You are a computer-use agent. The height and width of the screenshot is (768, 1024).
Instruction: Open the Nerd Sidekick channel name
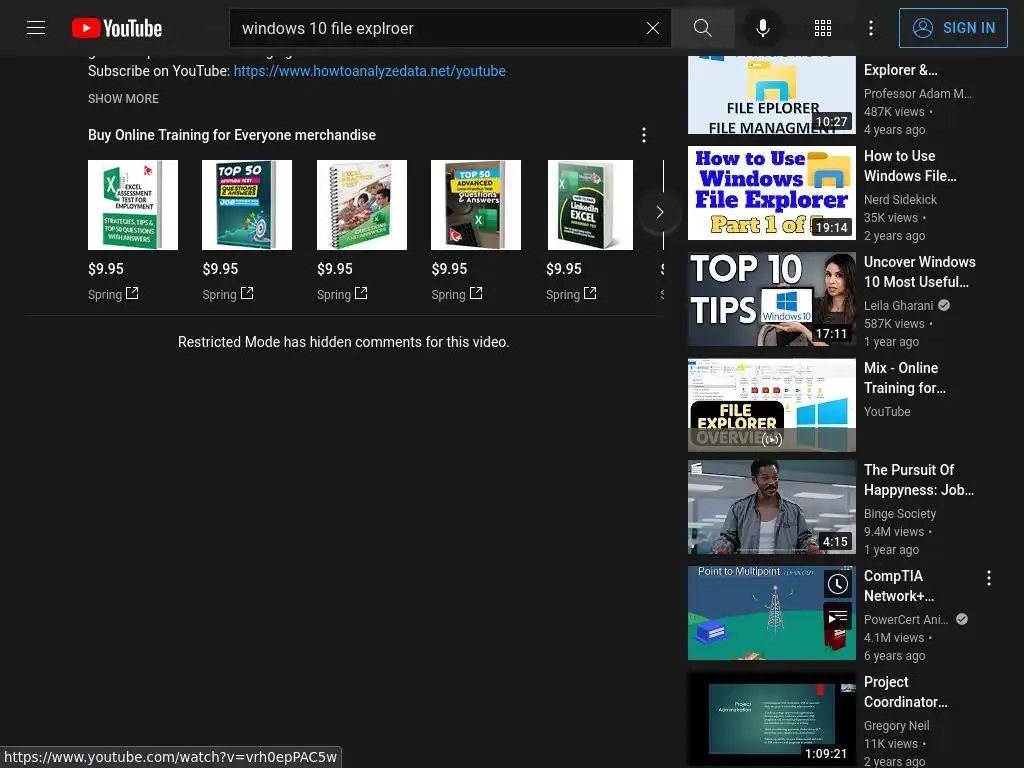(900, 200)
